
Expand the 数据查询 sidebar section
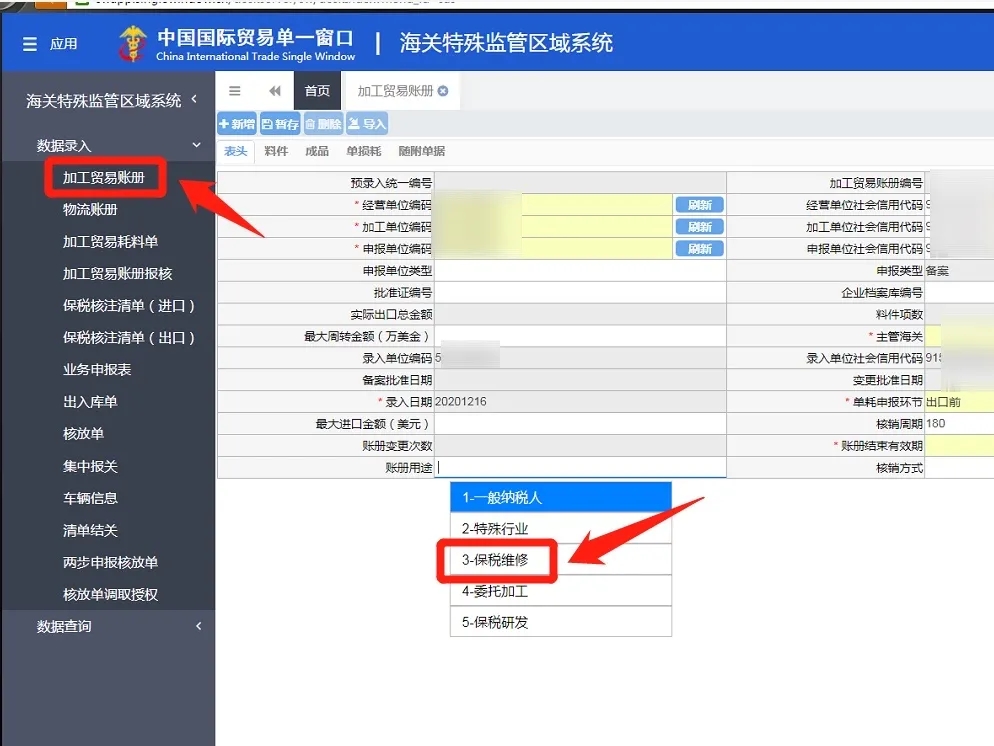tap(198, 626)
